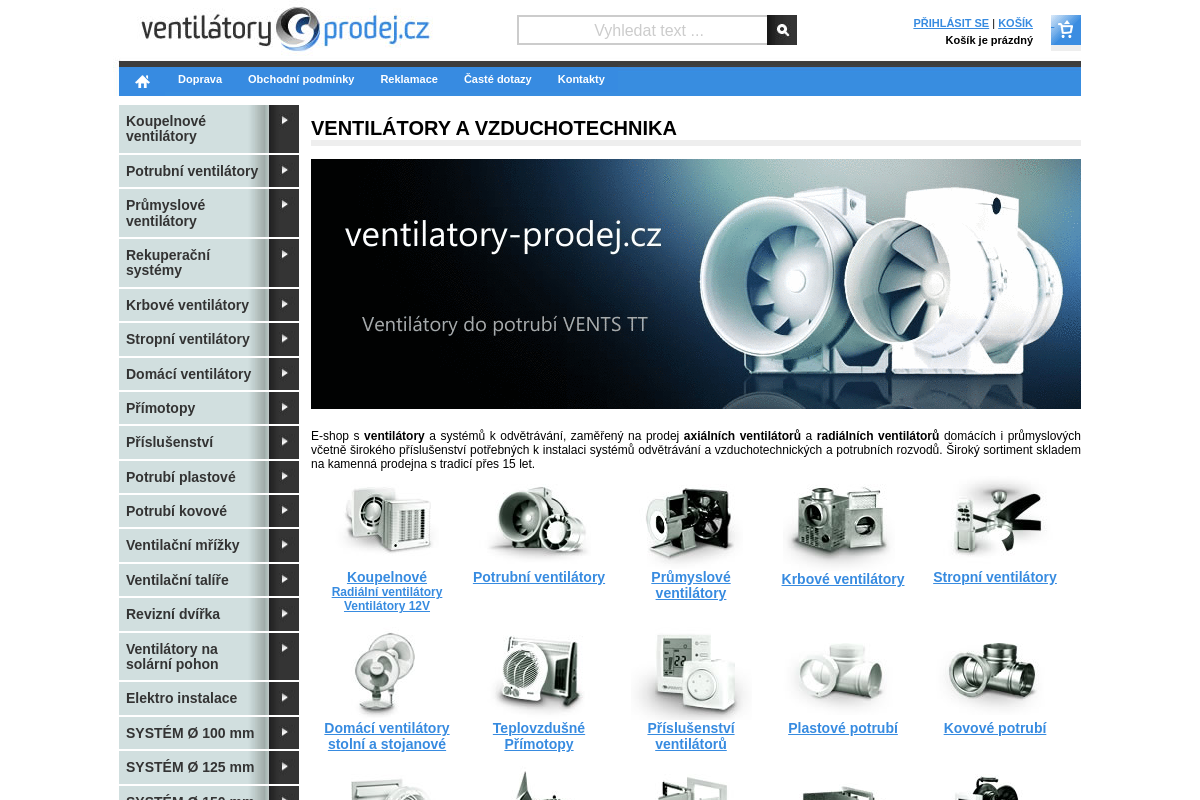This screenshot has height=800, width=1200.
Task: Select the Plastové potrubí image
Action: (843, 672)
